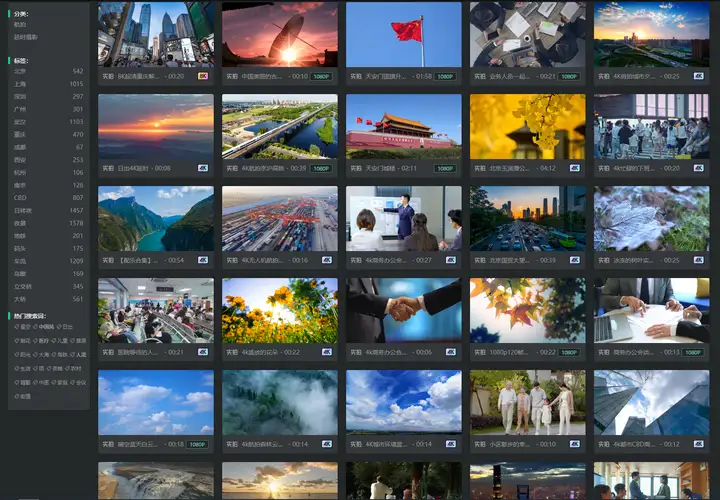Viewport: 720px width, 500px height.
Task: Open the hands over laptop signing thumbnail
Action: pos(652,310)
